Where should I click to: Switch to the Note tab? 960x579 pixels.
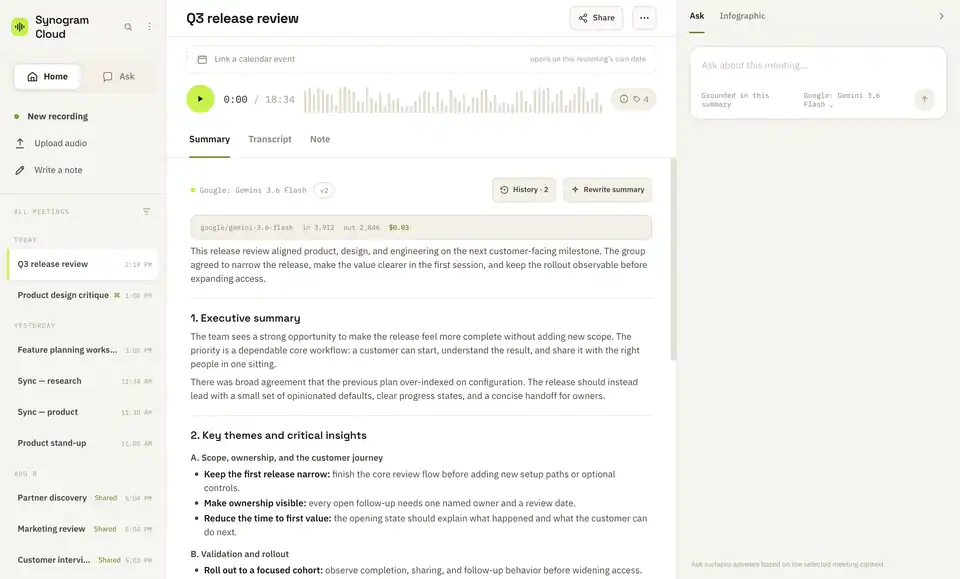(320, 140)
